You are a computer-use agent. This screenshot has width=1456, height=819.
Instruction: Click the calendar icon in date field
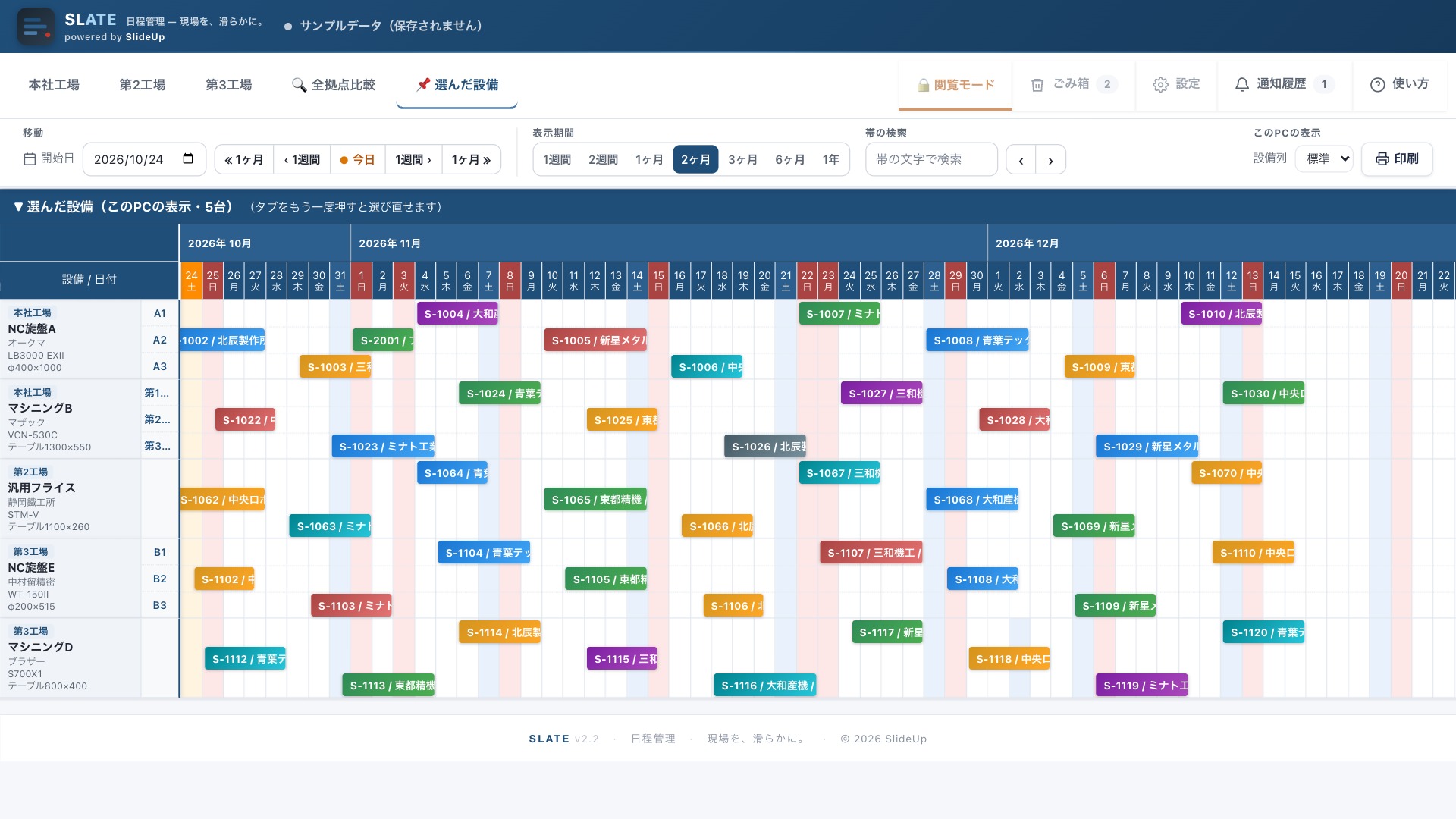pos(188,159)
